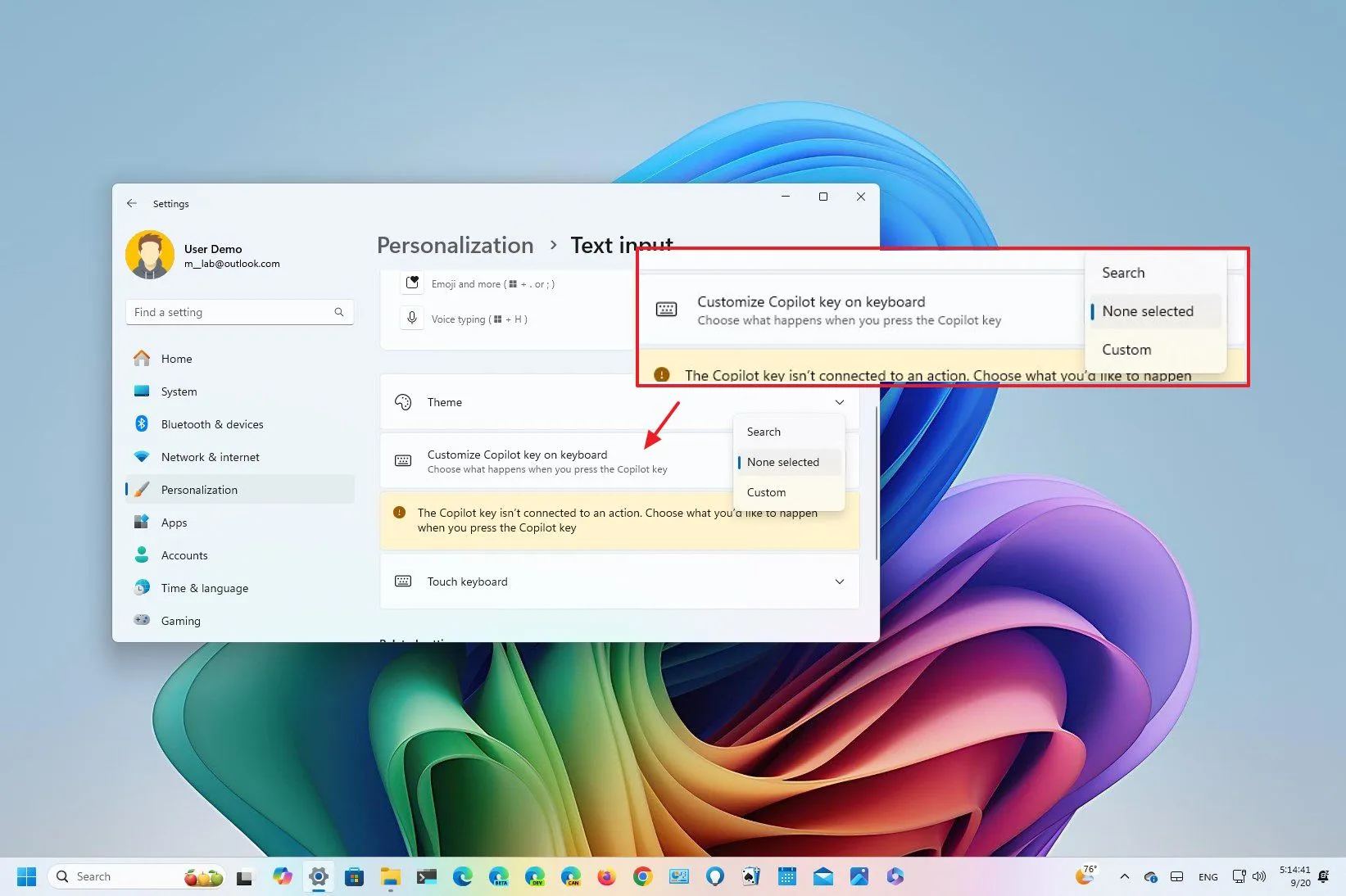Launch Edge Dev from the taskbar
Image resolution: width=1346 pixels, height=896 pixels.
click(x=535, y=876)
